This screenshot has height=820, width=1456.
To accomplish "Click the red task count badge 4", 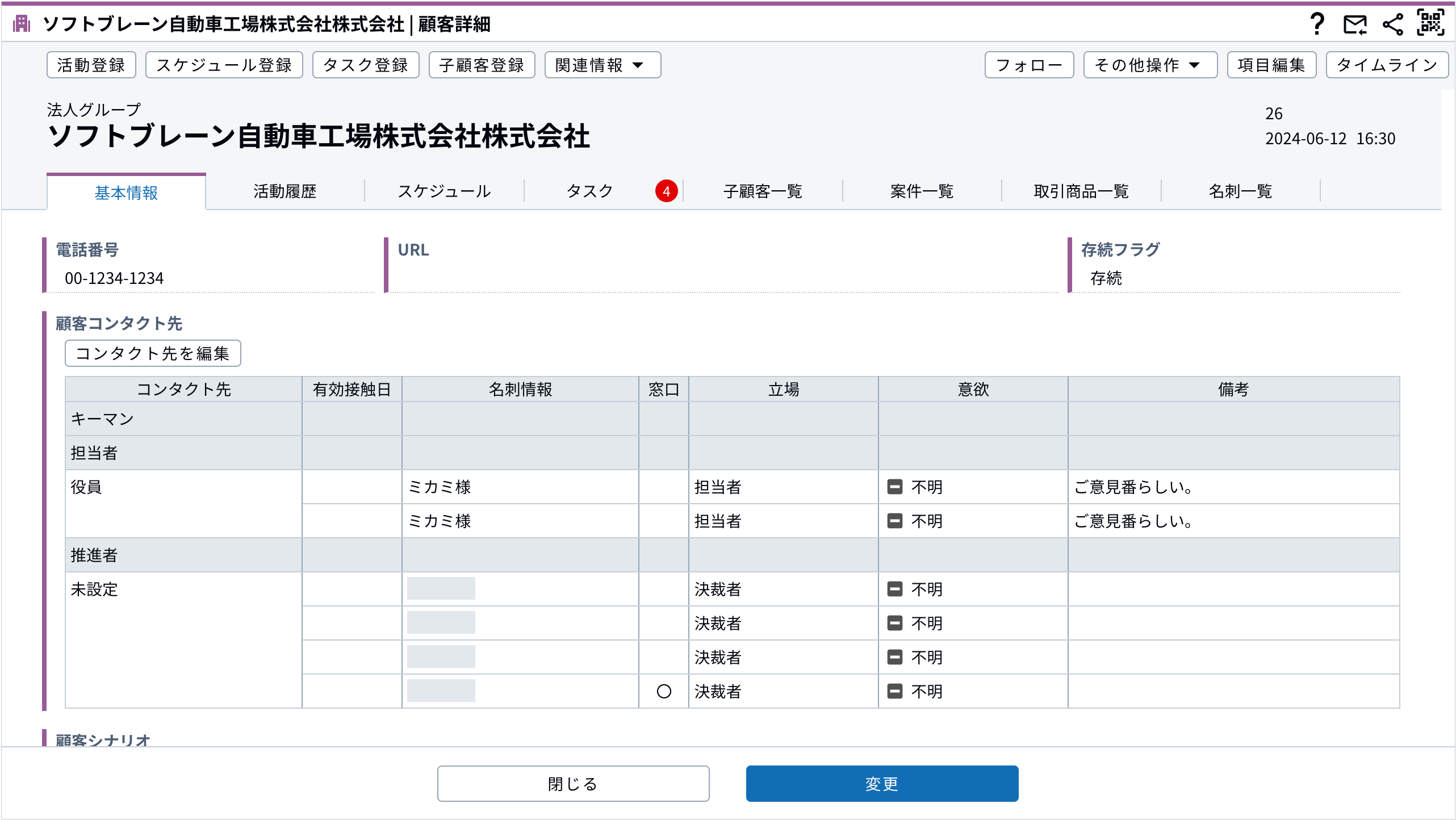I will tap(666, 191).
